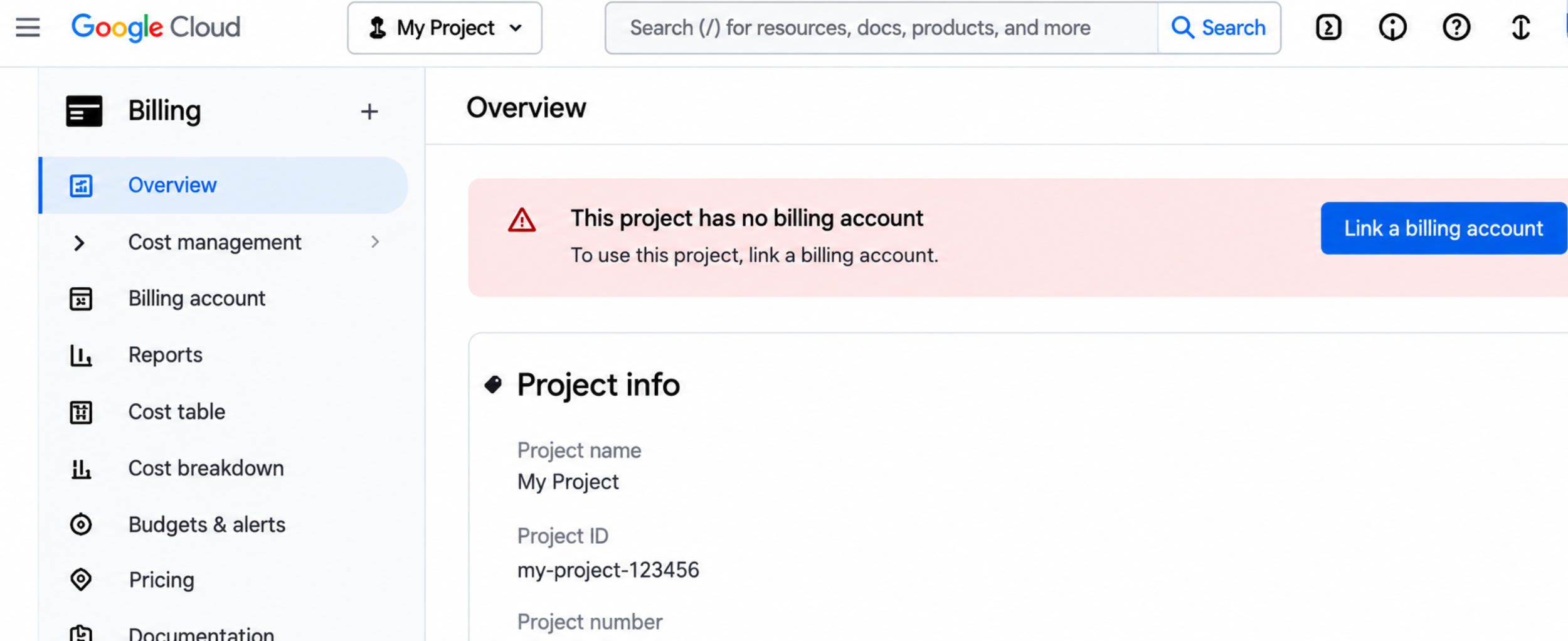Activate the Cloud Shell icon

1328,28
